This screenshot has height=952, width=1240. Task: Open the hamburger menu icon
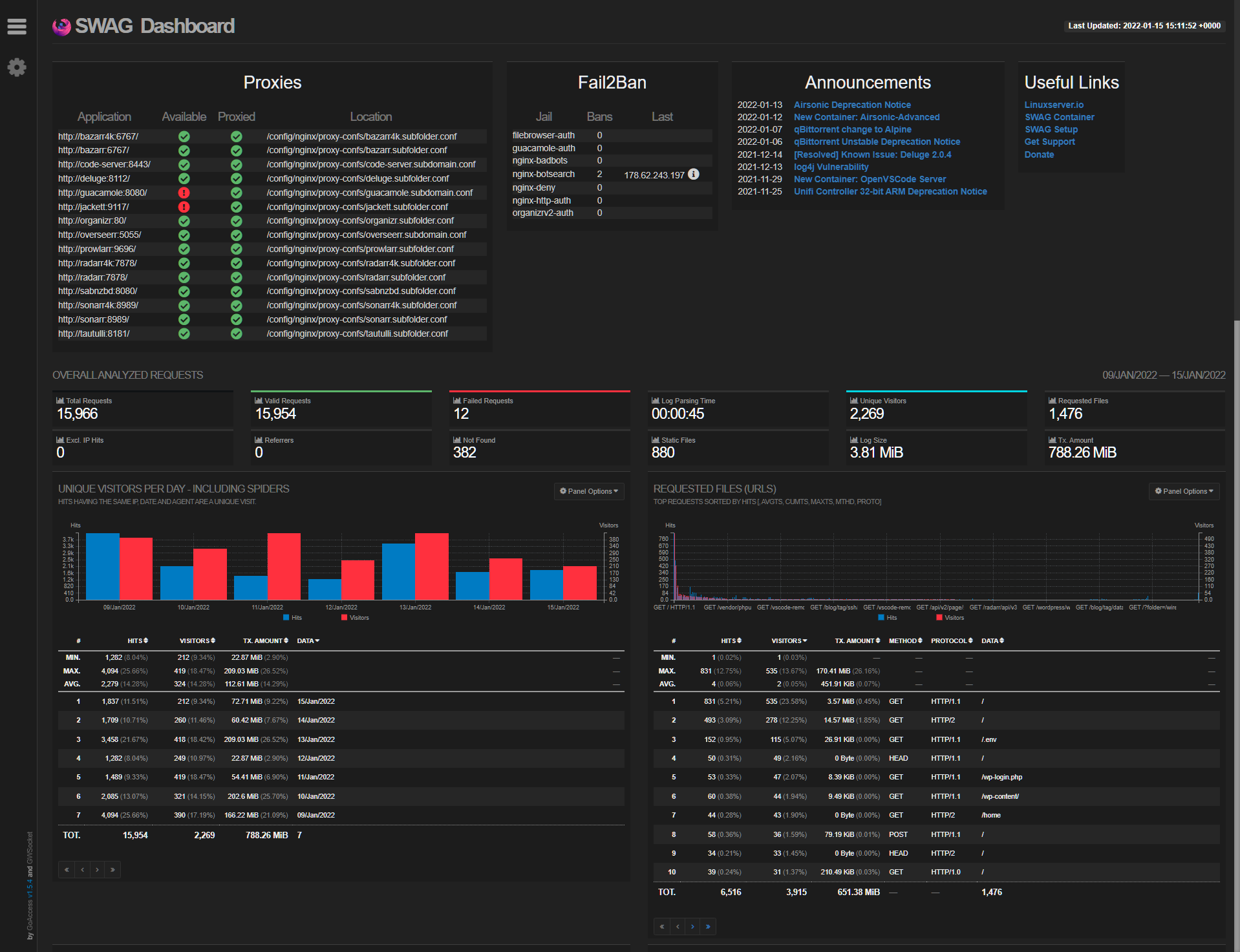(17, 26)
